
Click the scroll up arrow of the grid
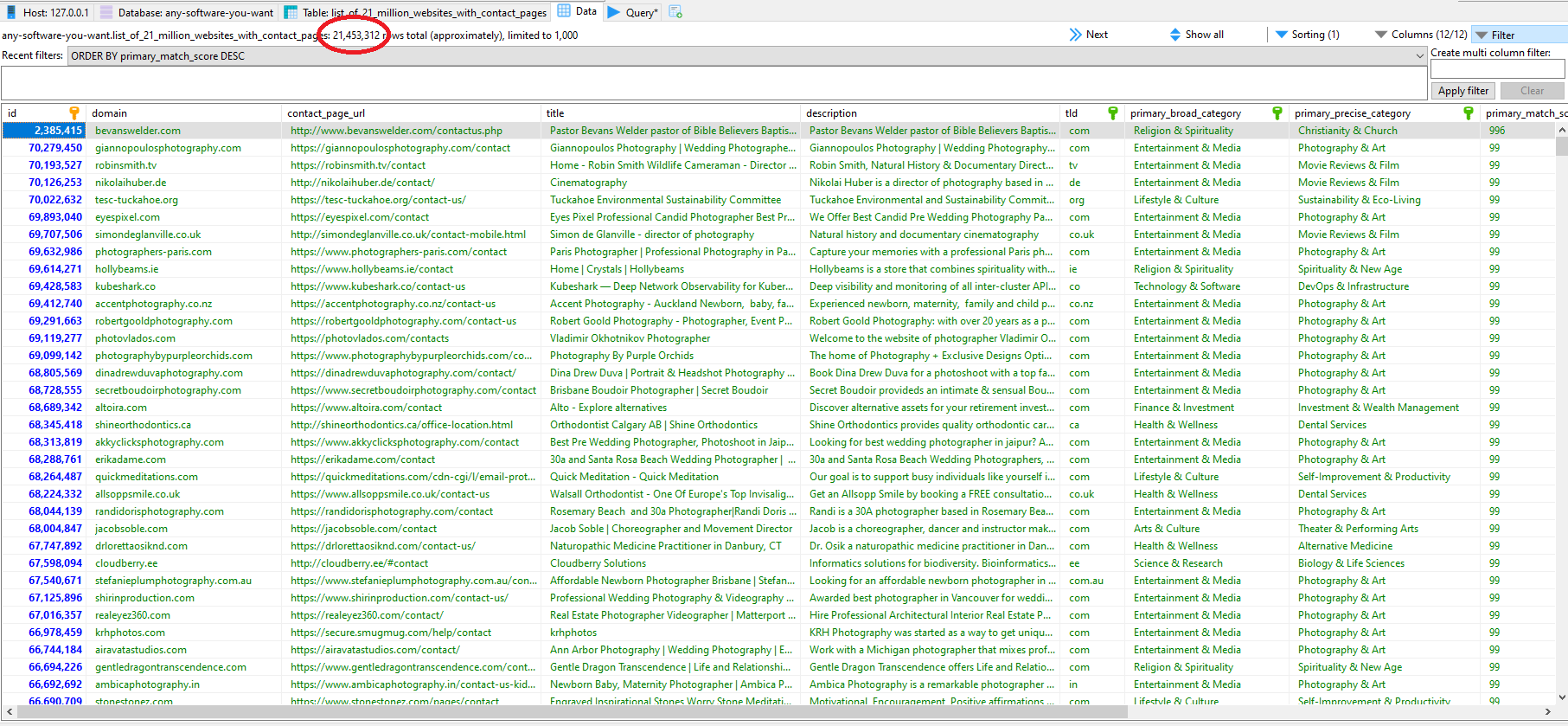pyautogui.click(x=1561, y=130)
